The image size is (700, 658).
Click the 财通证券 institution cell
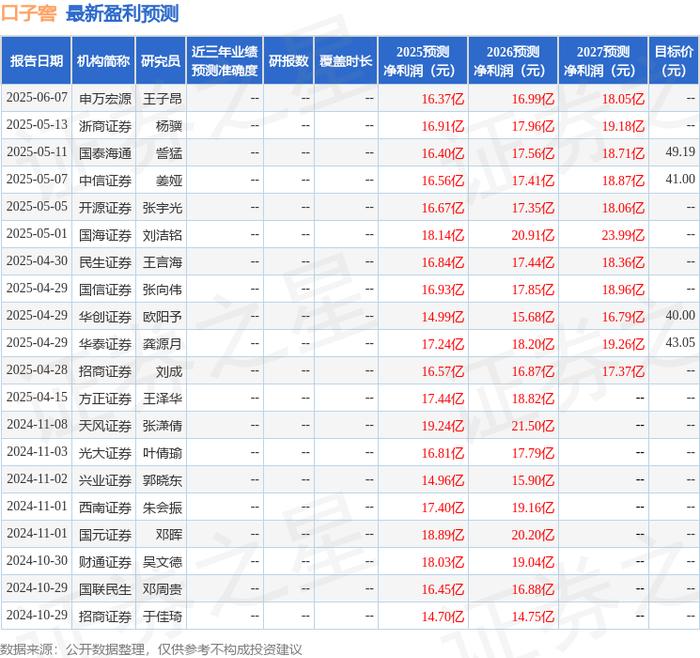[x=105, y=562]
